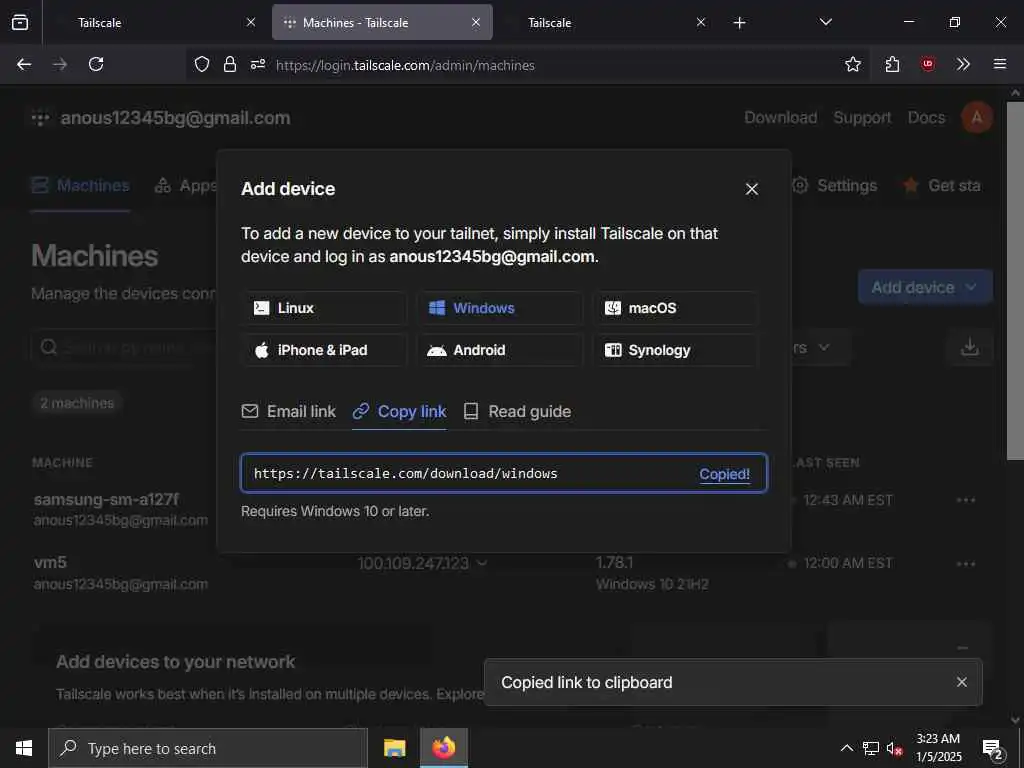The image size is (1024, 768).
Task: Click the machine search field
Action: coord(124,347)
